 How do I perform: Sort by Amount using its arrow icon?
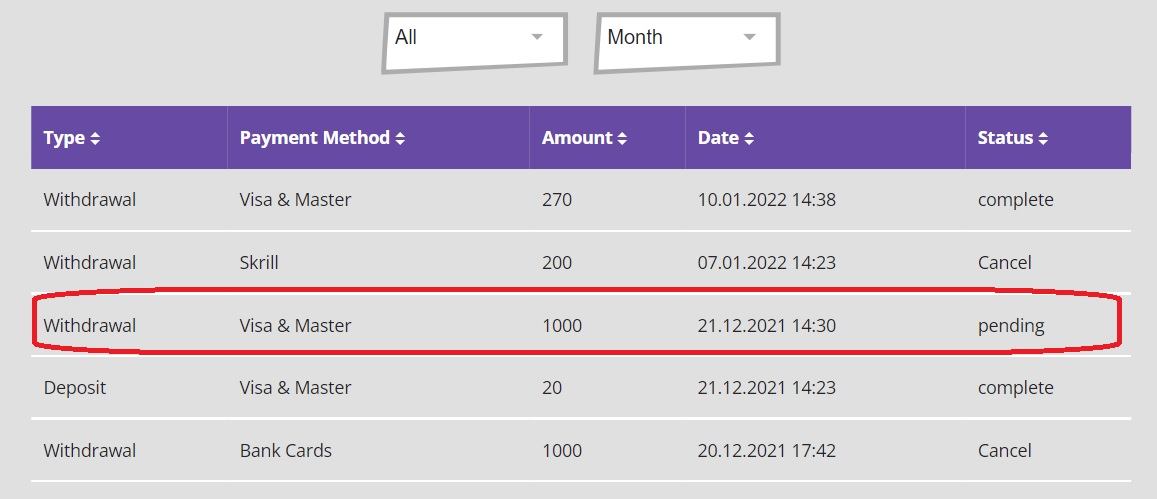click(622, 139)
